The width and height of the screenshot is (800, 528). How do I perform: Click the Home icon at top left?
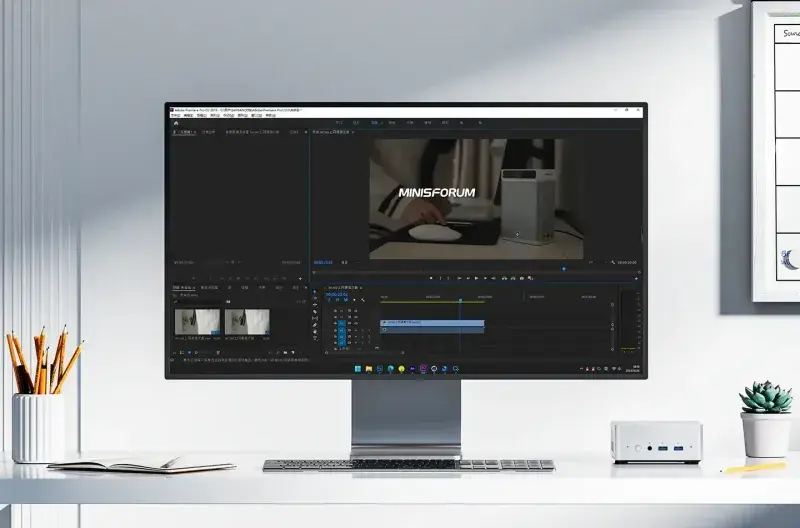(x=176, y=123)
